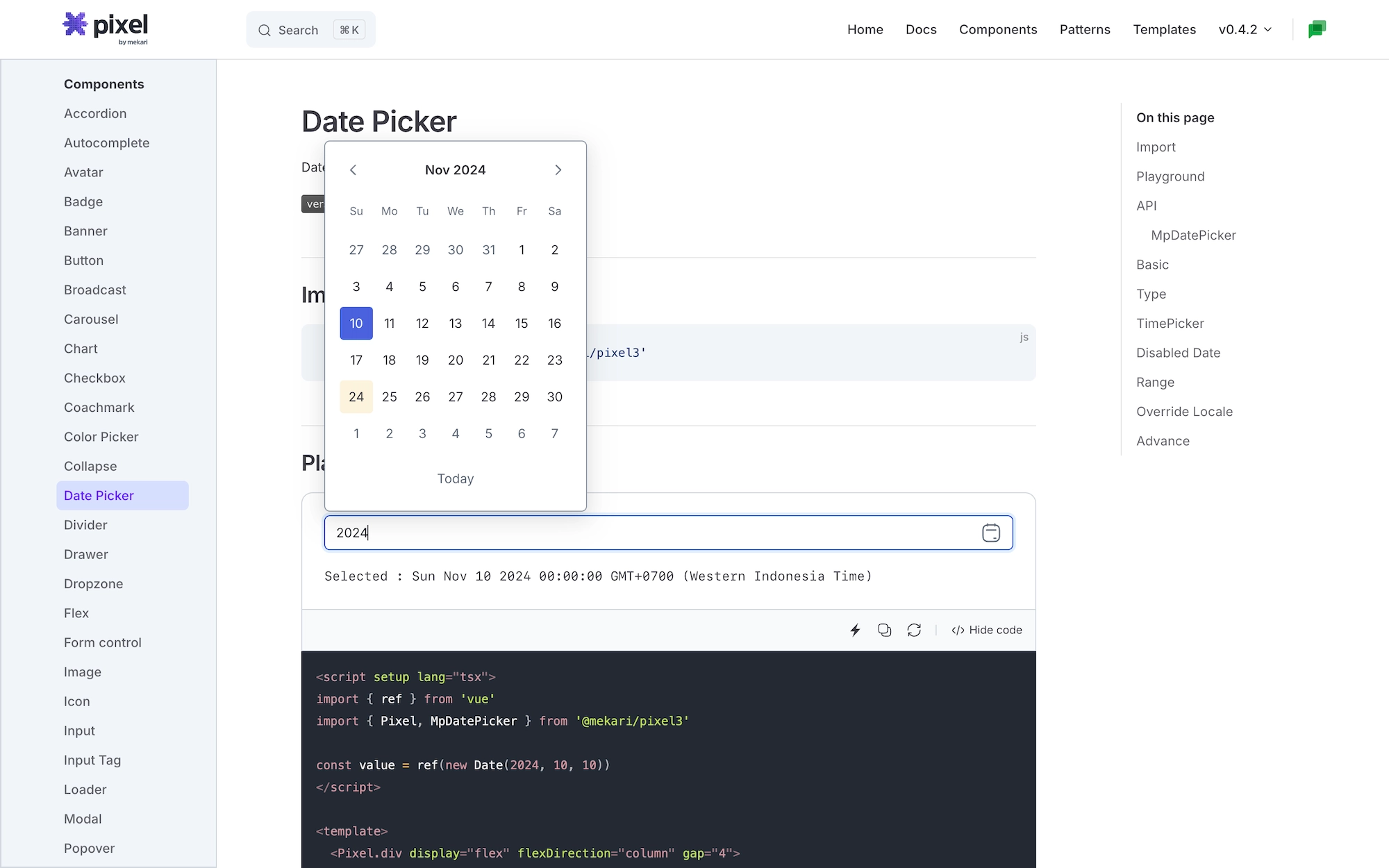Open Badge in the sidebar
Screen dimensions: 1389x868
83,201
